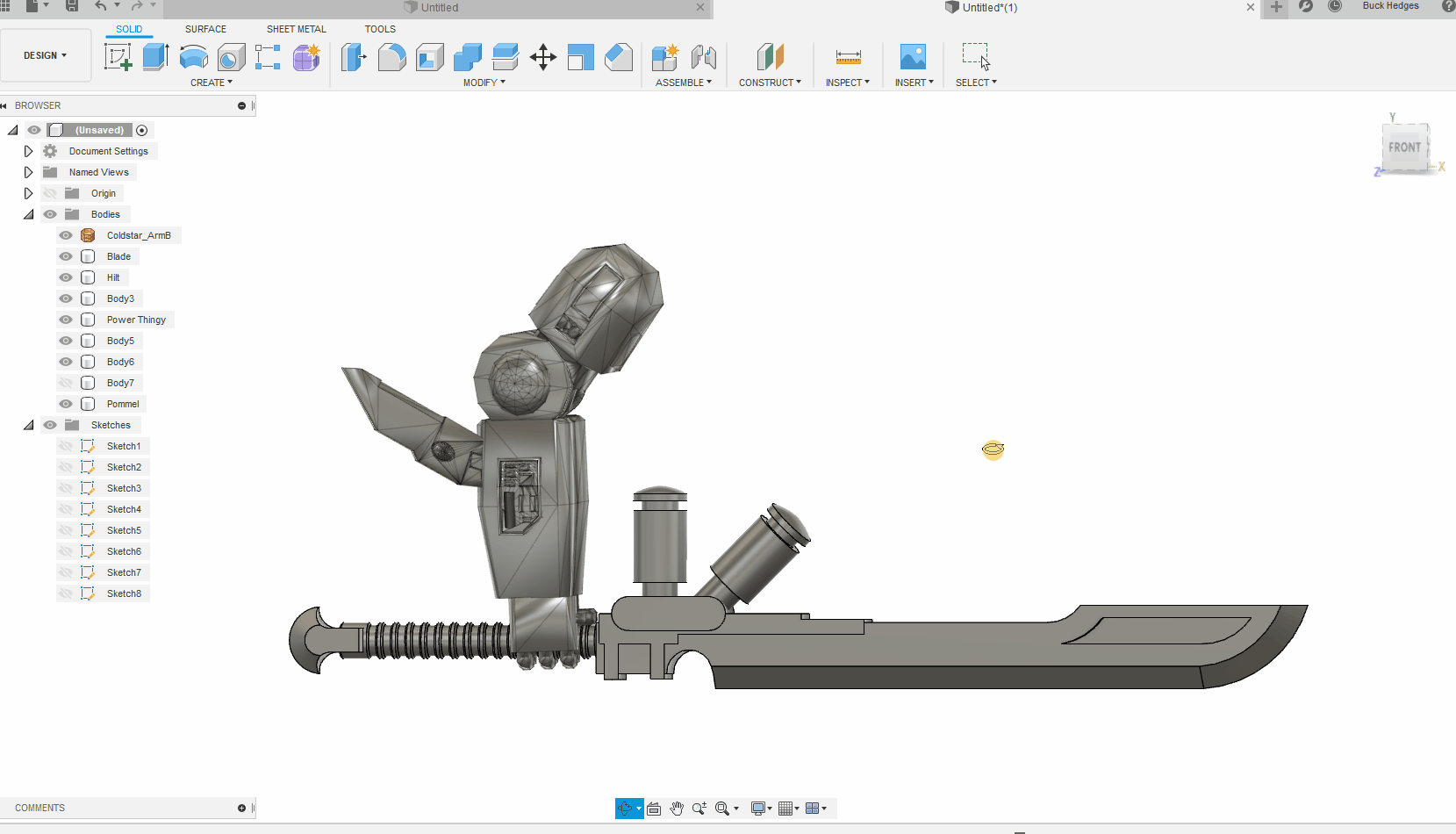
Task: Show the hidden Body7 body
Action: tap(66, 383)
